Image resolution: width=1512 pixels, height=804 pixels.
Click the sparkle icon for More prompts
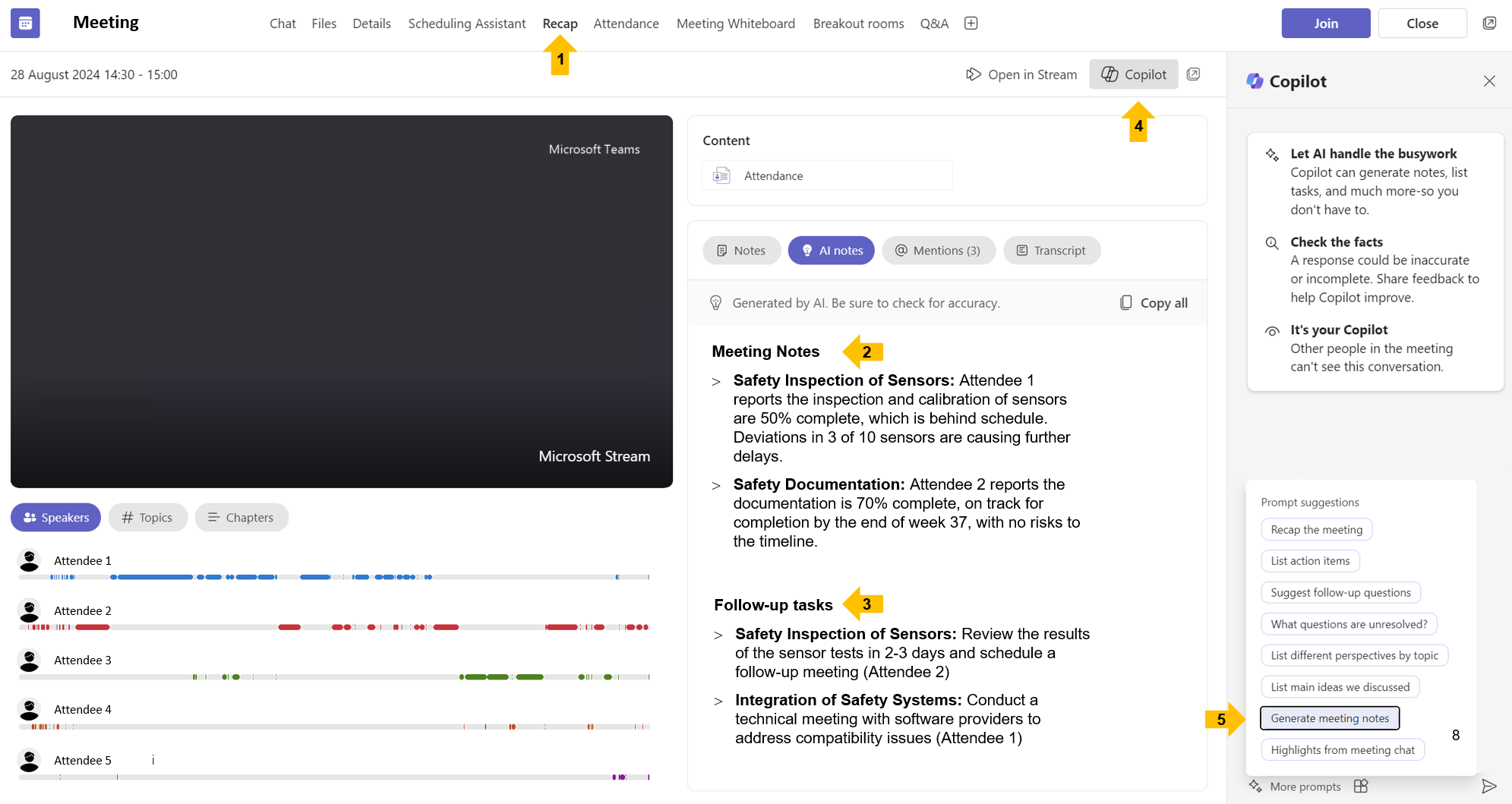(x=1255, y=787)
